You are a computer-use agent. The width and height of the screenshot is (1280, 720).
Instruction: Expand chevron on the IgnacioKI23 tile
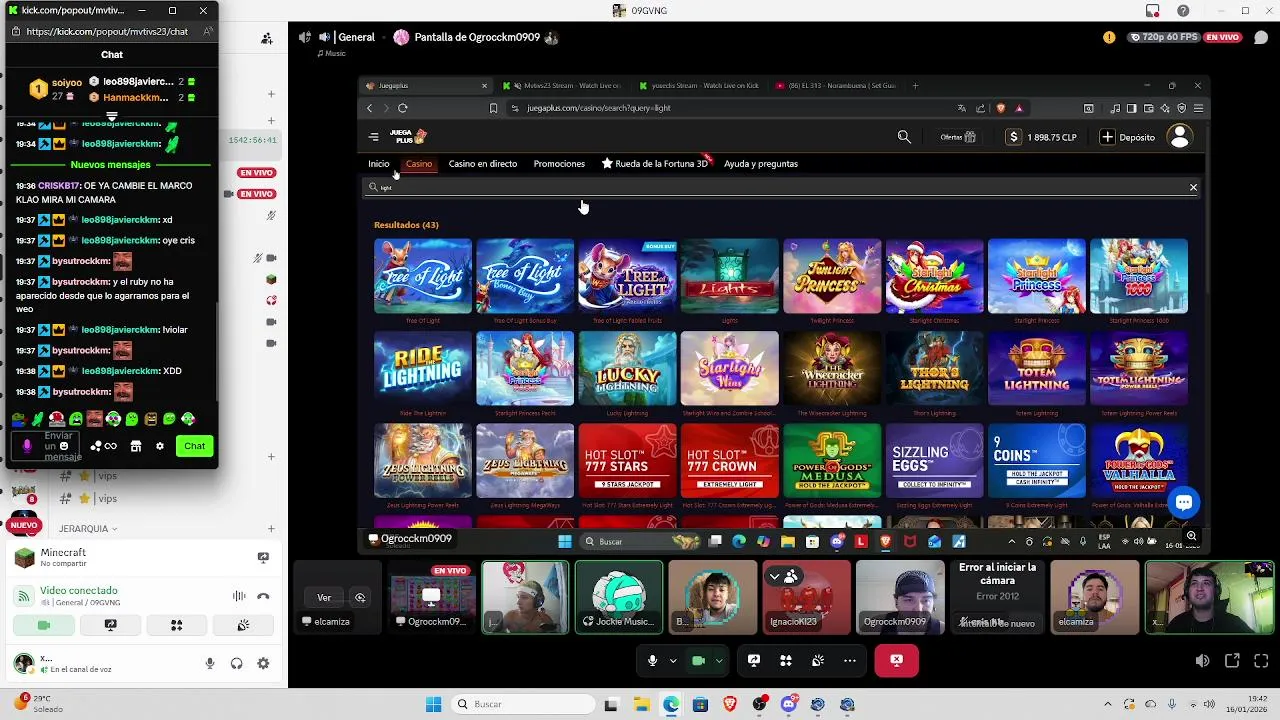pyautogui.click(x=774, y=576)
